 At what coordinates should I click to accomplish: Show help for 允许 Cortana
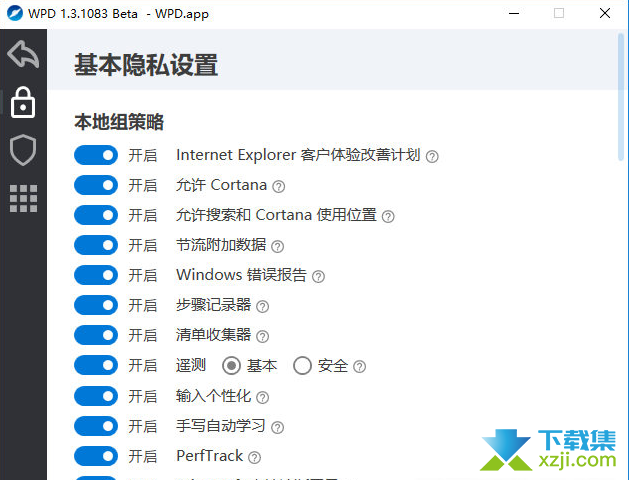(278, 186)
